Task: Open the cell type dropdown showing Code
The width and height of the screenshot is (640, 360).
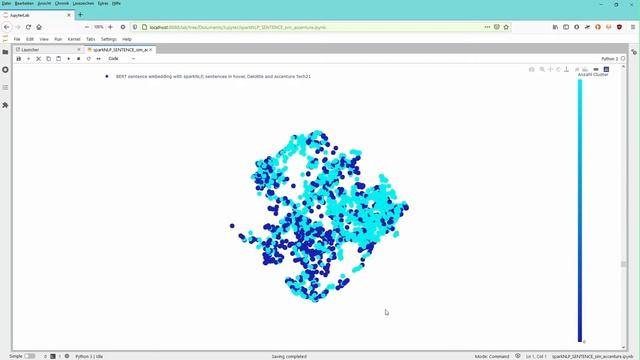Action: (x=121, y=59)
